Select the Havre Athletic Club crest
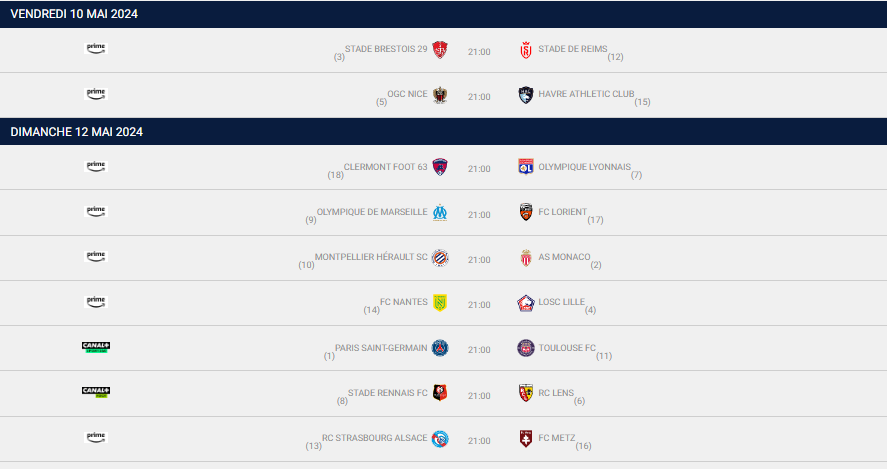 click(526, 95)
